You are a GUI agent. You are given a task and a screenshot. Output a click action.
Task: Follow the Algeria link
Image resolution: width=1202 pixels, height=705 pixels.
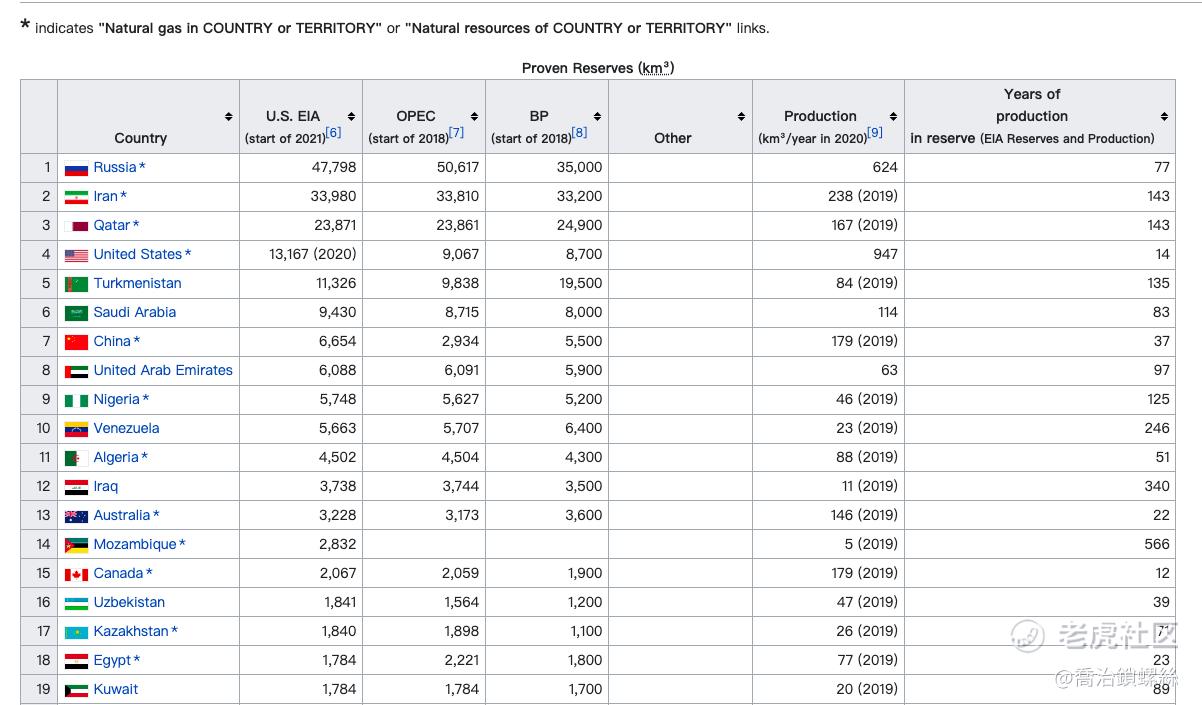(x=116, y=457)
